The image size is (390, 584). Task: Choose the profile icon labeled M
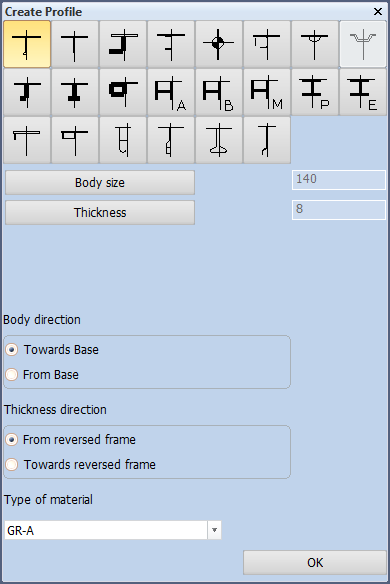267,92
